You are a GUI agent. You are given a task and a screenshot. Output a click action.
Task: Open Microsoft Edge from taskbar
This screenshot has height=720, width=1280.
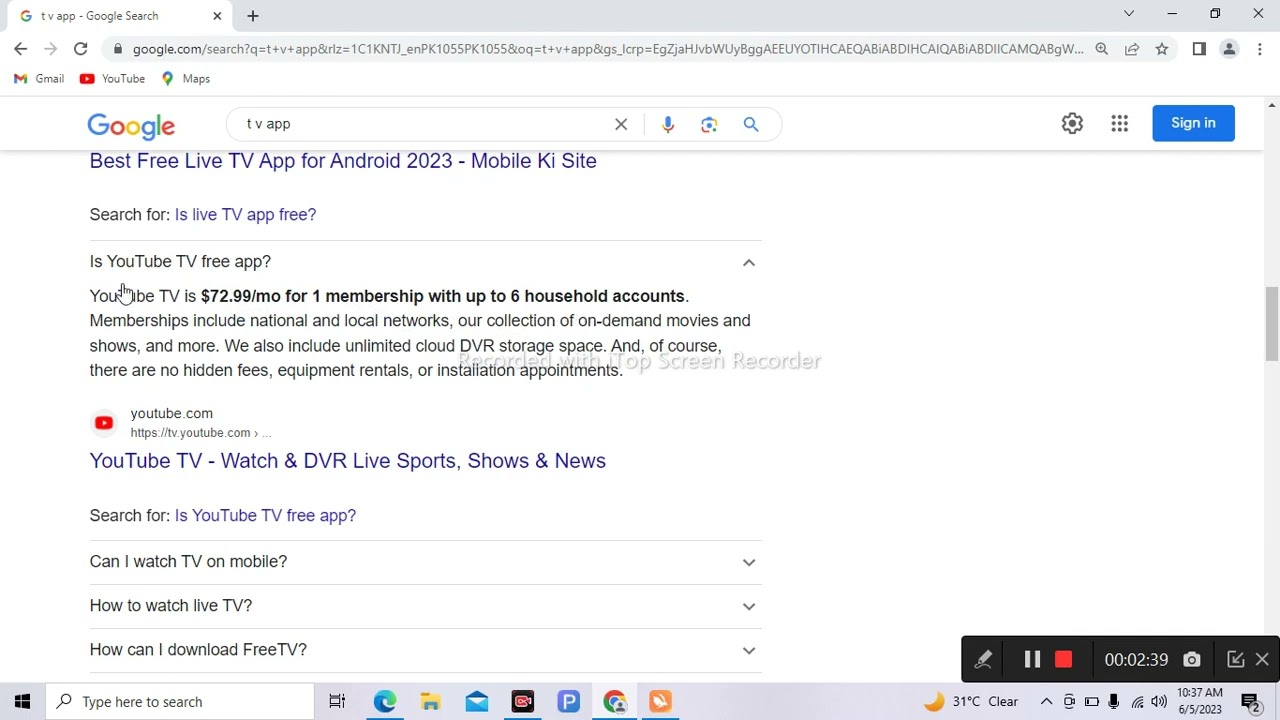click(385, 702)
